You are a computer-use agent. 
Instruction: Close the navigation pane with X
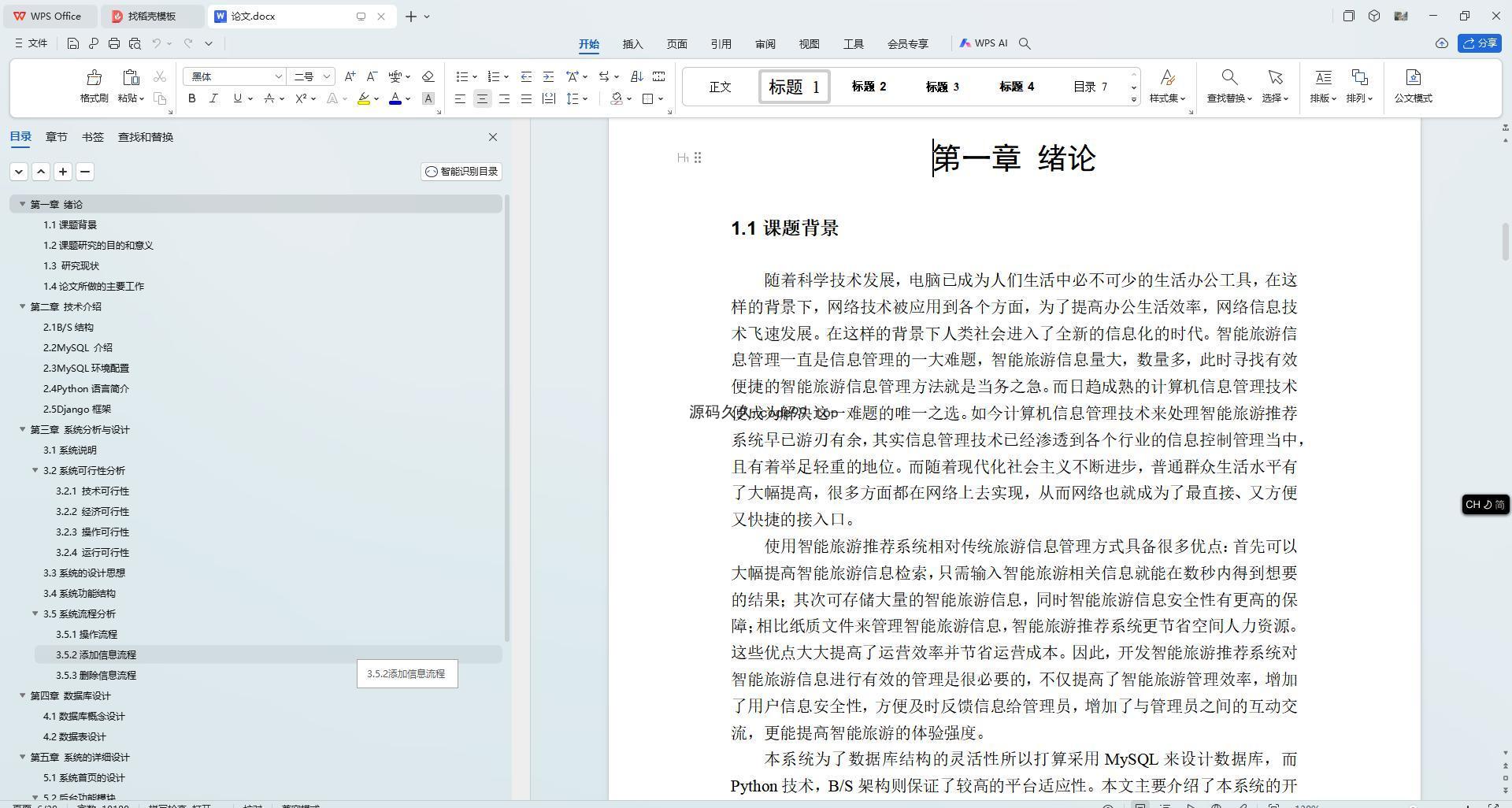(493, 137)
